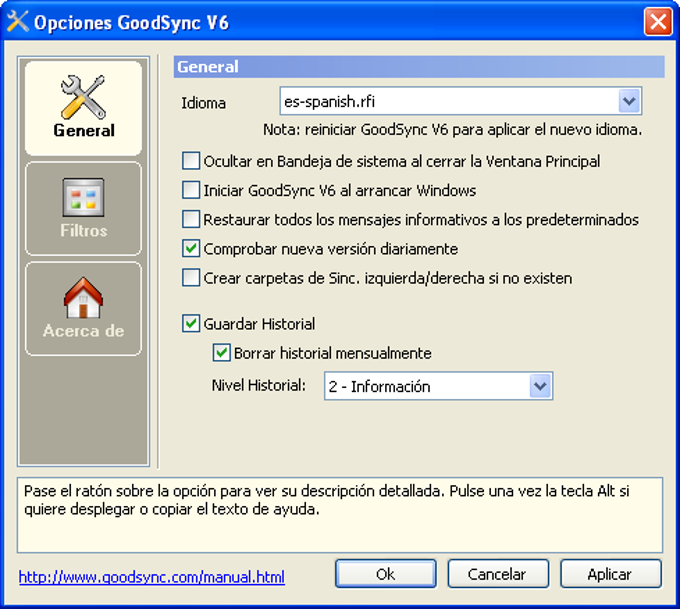Open the Filtros section icon

pyautogui.click(x=83, y=197)
